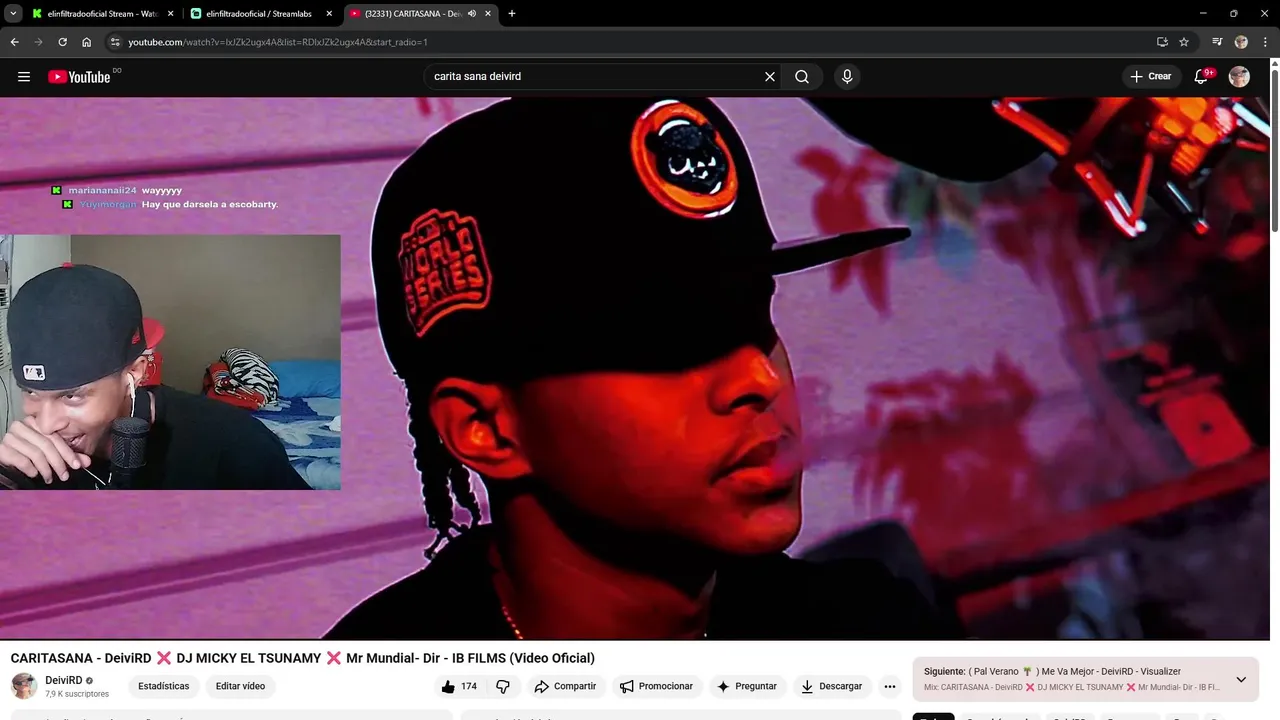Viewport: 1280px width, 720px height.
Task: Open Estadísticas for this video
Action: (164, 686)
